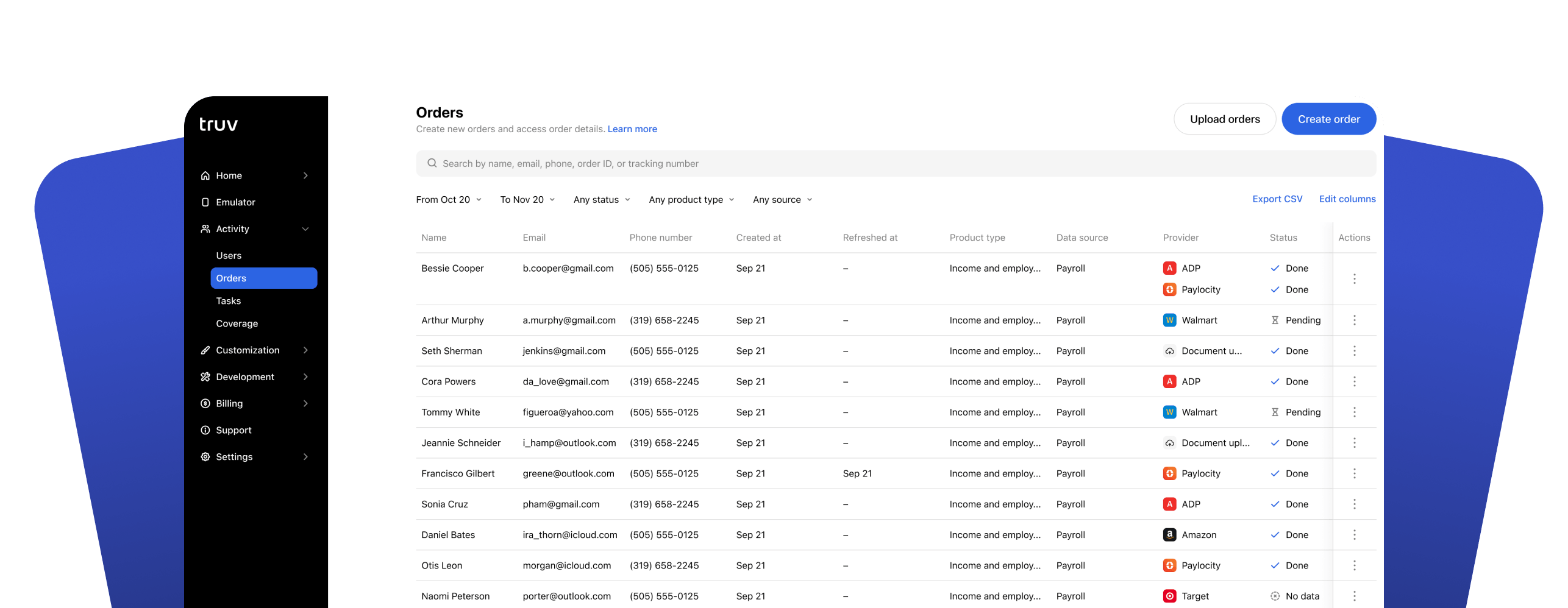Click the Emulator icon in the sidebar
This screenshot has width=1568, height=608.
point(205,202)
